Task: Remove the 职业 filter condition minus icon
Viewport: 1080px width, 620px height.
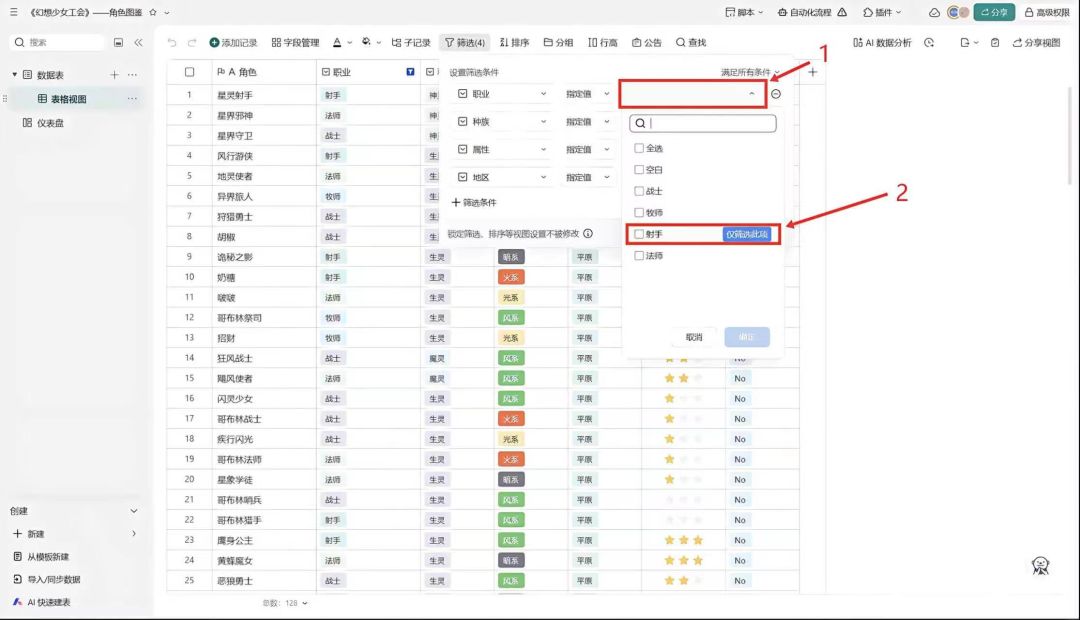Action: tap(776, 94)
